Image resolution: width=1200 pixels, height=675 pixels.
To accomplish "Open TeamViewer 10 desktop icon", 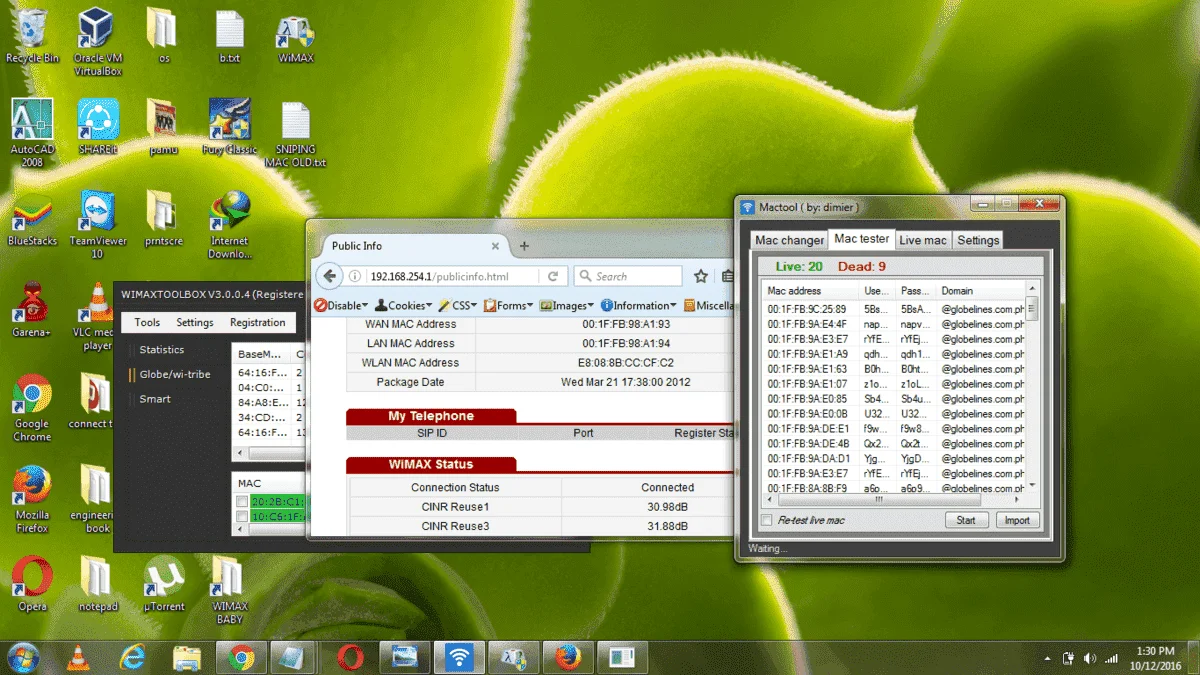I will pyautogui.click(x=98, y=226).
